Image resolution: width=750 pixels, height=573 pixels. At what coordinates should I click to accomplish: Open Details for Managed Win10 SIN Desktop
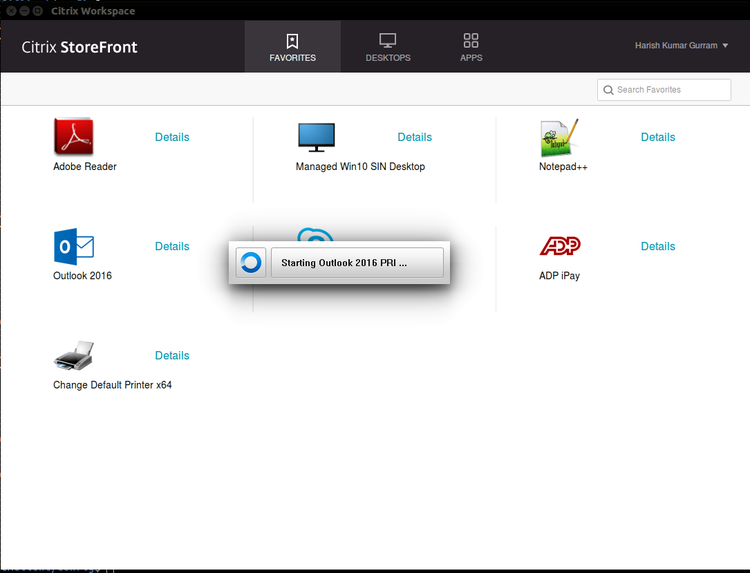(x=415, y=137)
